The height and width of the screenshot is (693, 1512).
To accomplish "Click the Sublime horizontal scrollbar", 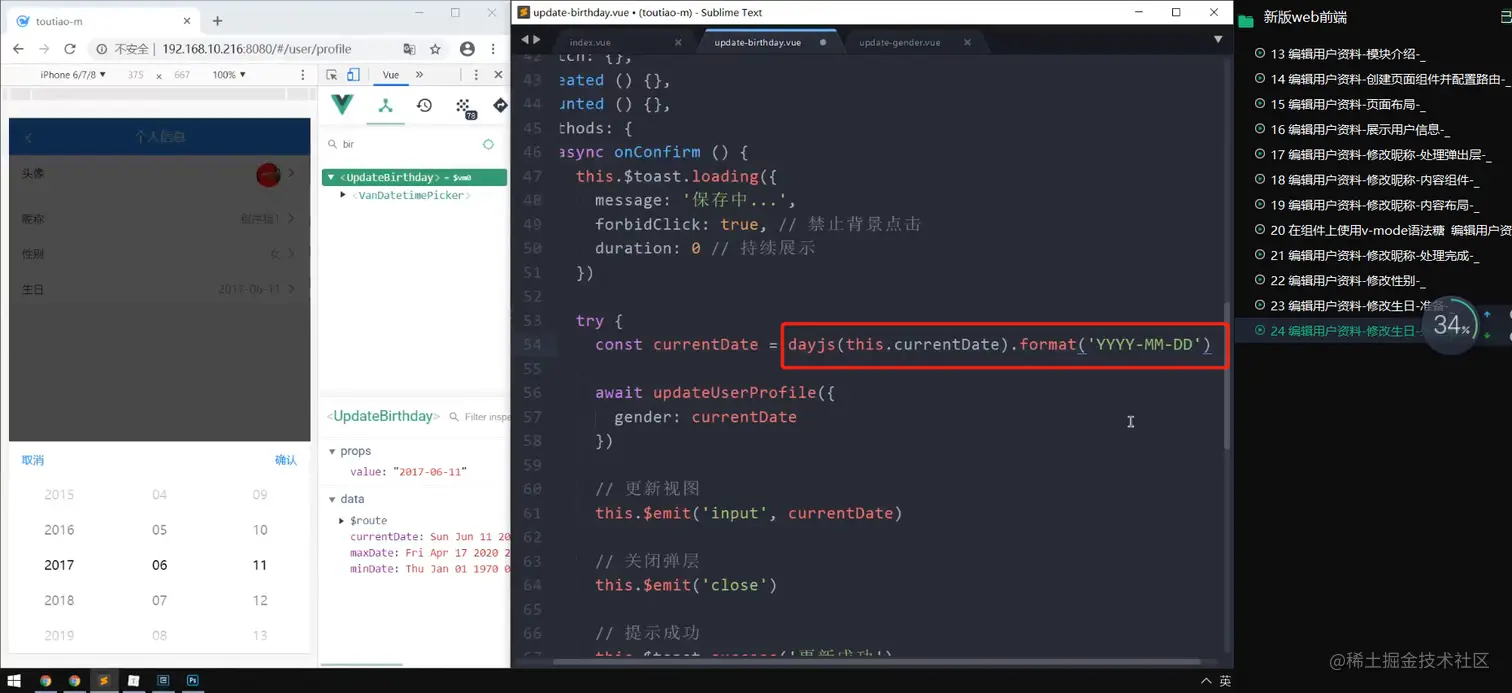I will [875, 661].
